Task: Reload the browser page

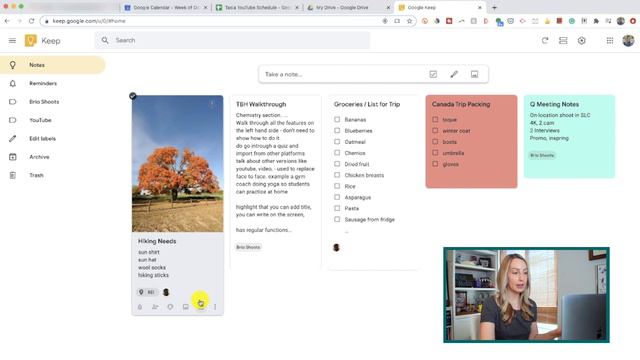Action: 31,21
